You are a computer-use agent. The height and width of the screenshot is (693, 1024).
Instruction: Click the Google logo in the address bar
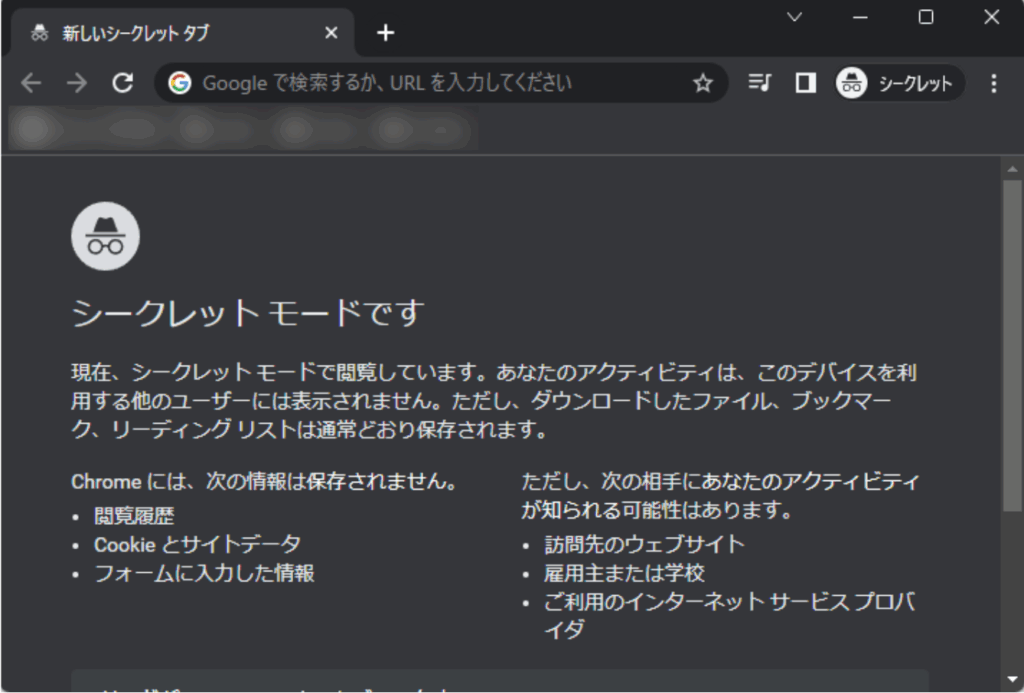[180, 83]
